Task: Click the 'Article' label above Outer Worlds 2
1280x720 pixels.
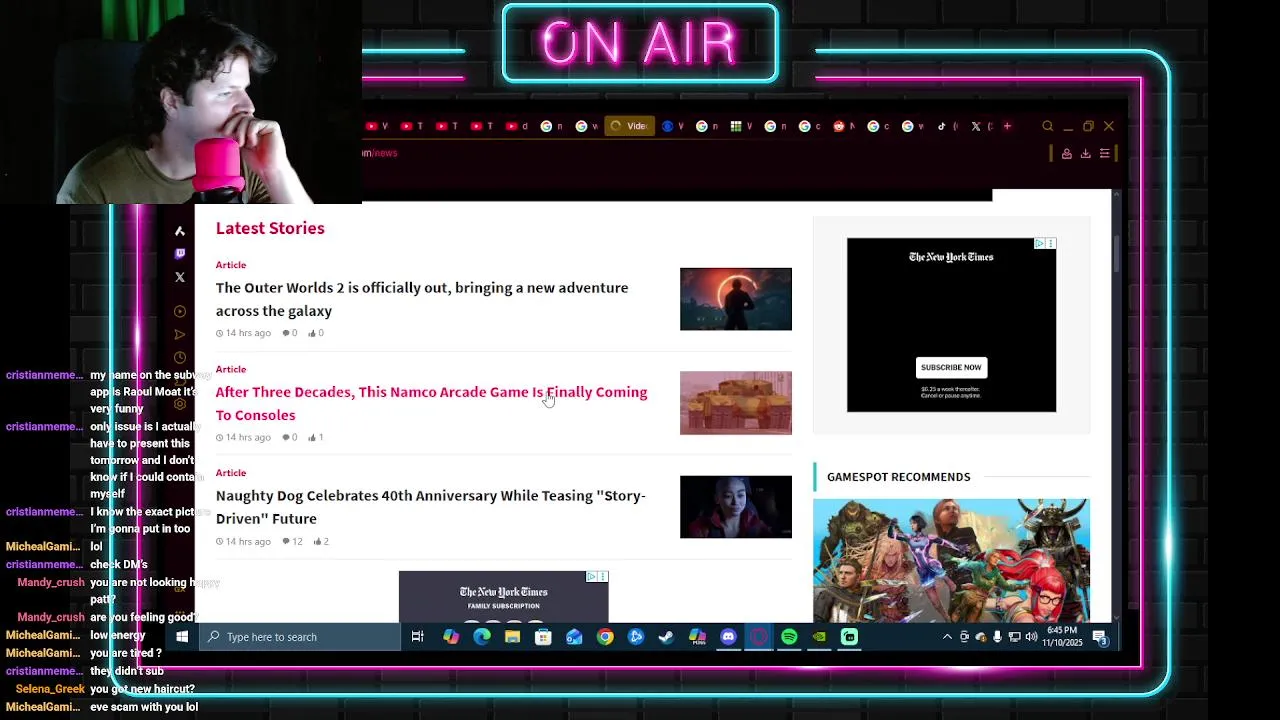Action: (231, 265)
